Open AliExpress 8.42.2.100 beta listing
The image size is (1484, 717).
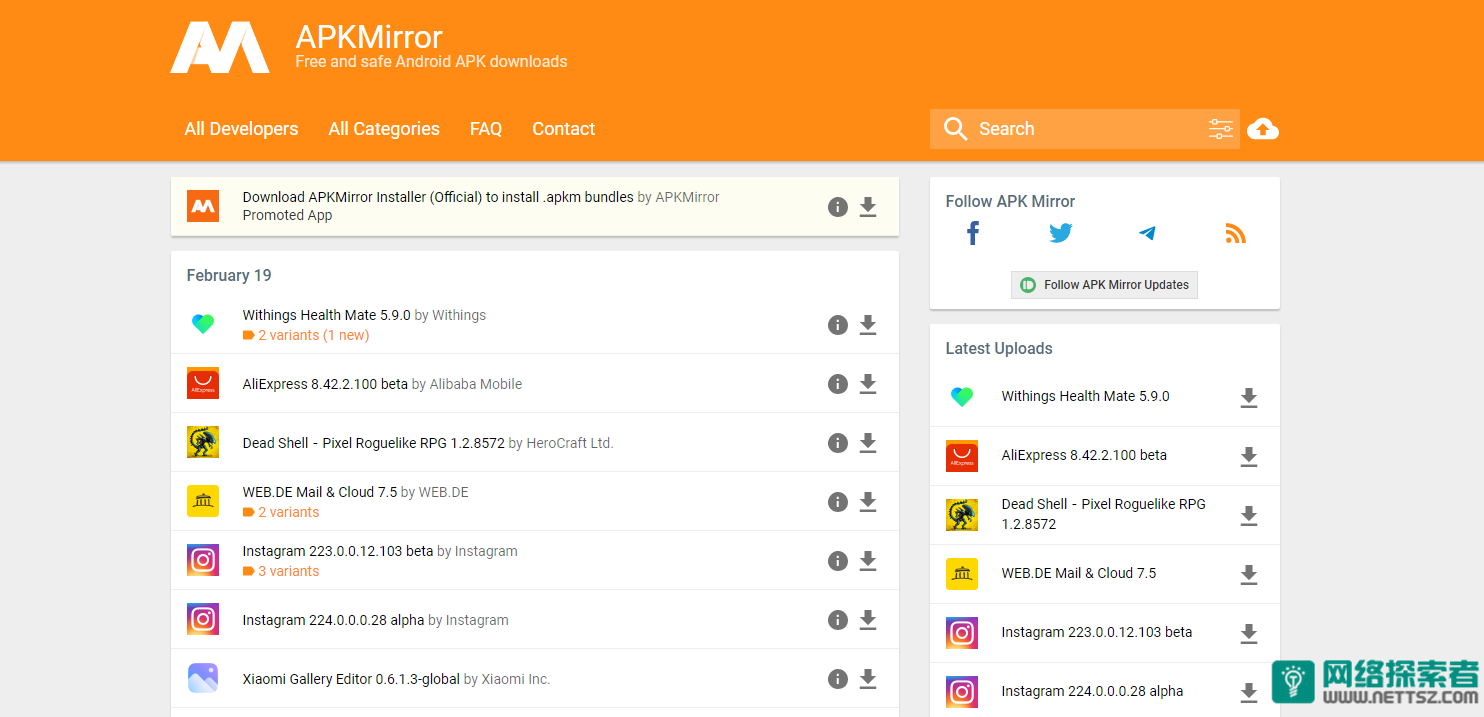325,384
